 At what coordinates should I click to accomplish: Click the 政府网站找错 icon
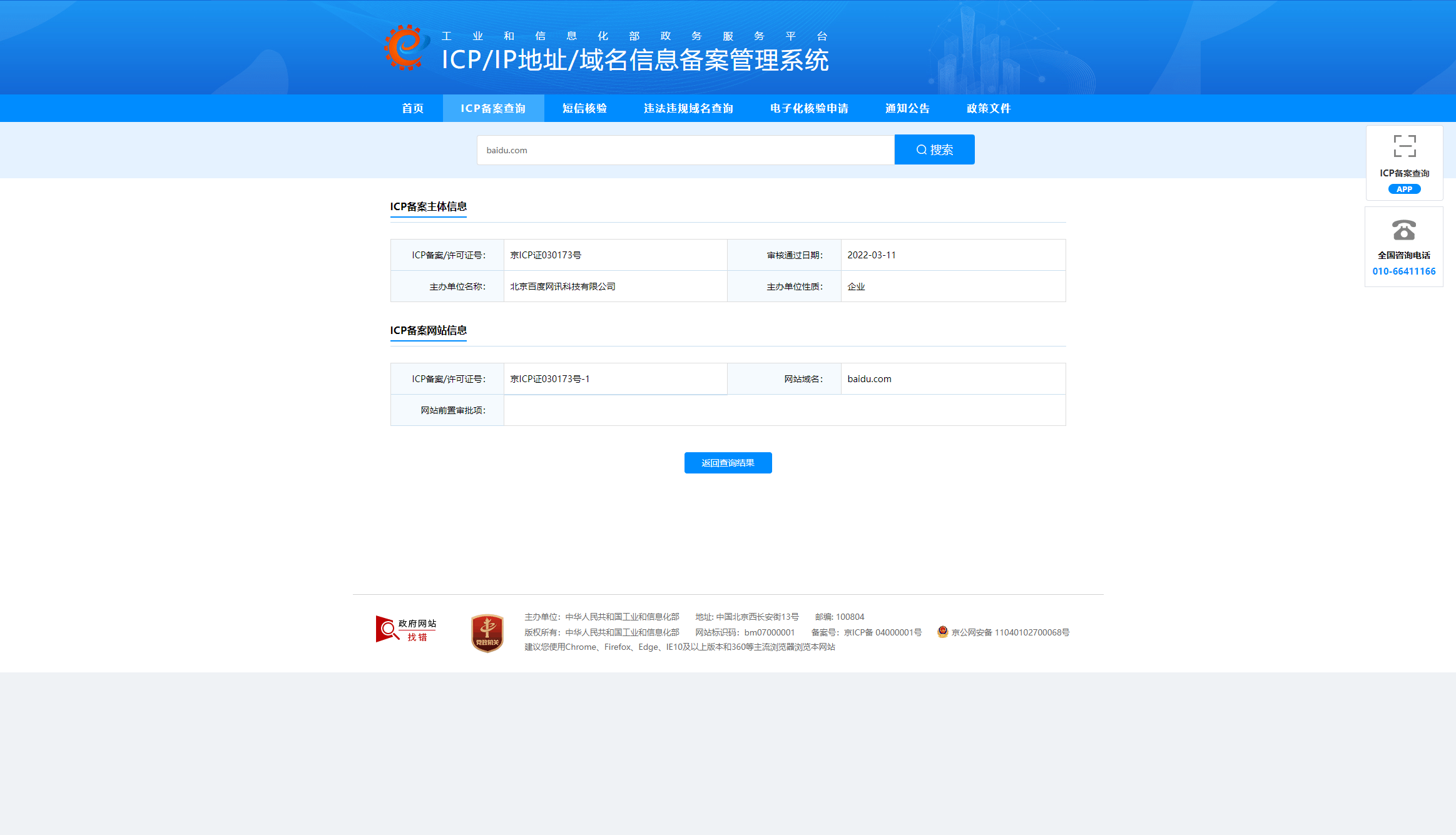(406, 629)
